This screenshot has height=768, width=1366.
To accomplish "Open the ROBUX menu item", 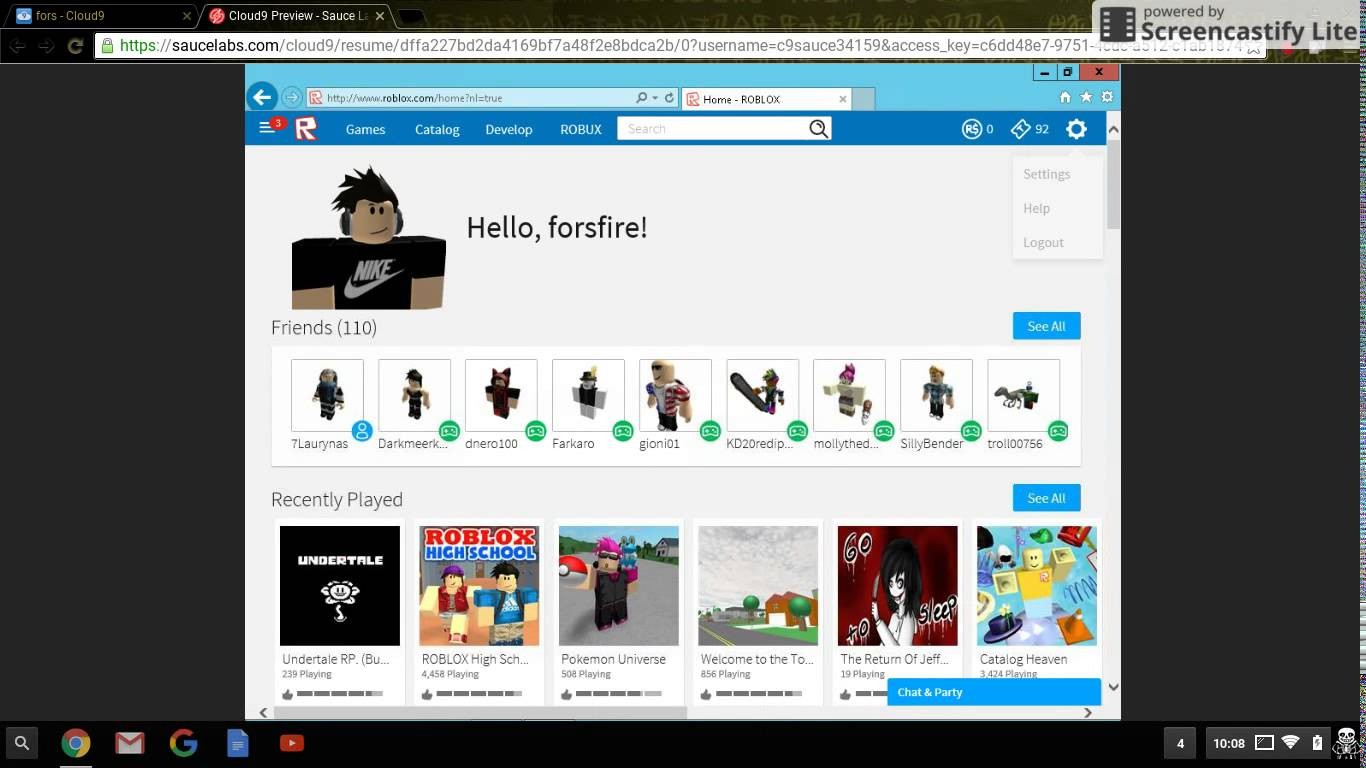I will (x=581, y=129).
